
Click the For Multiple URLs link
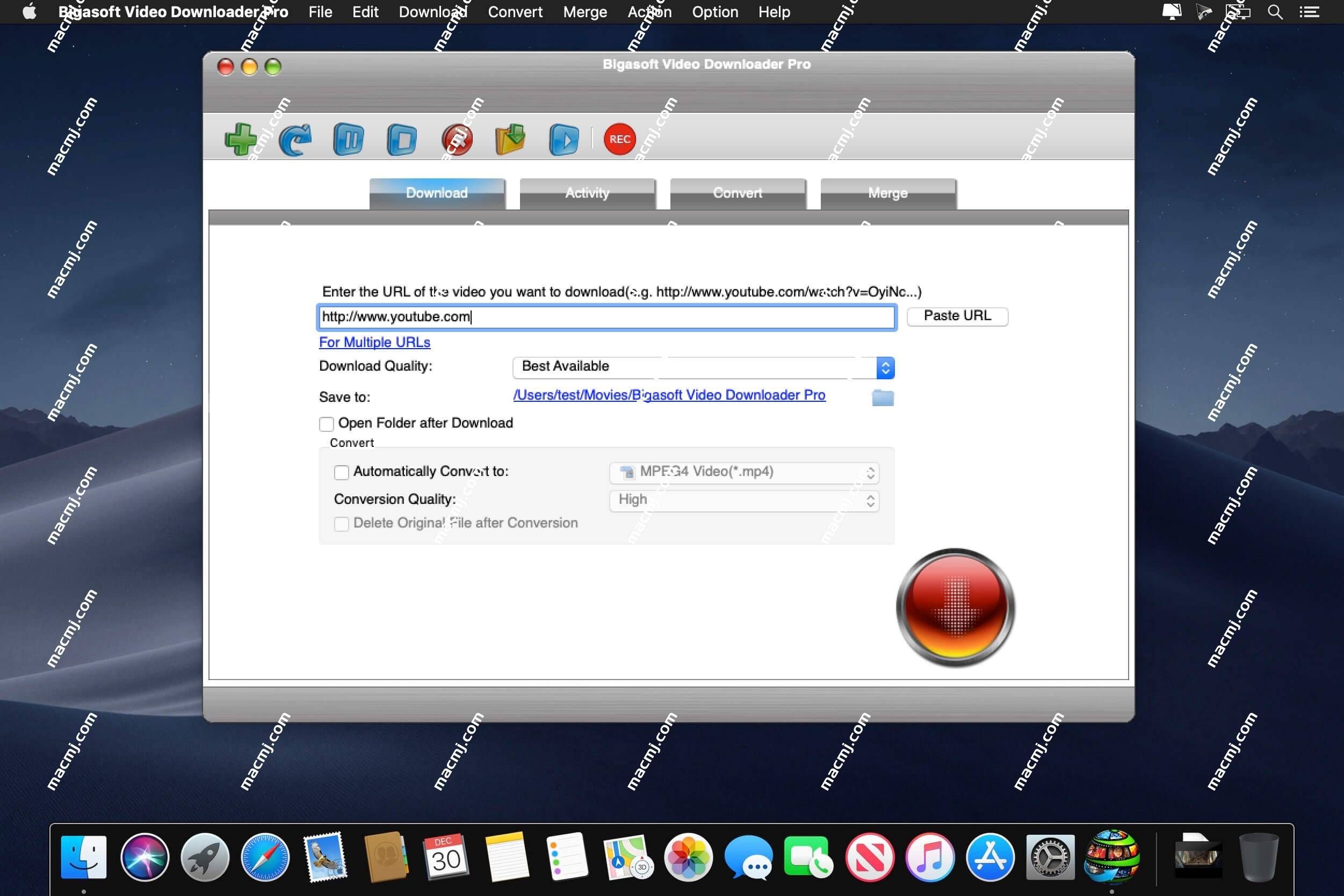click(x=374, y=342)
